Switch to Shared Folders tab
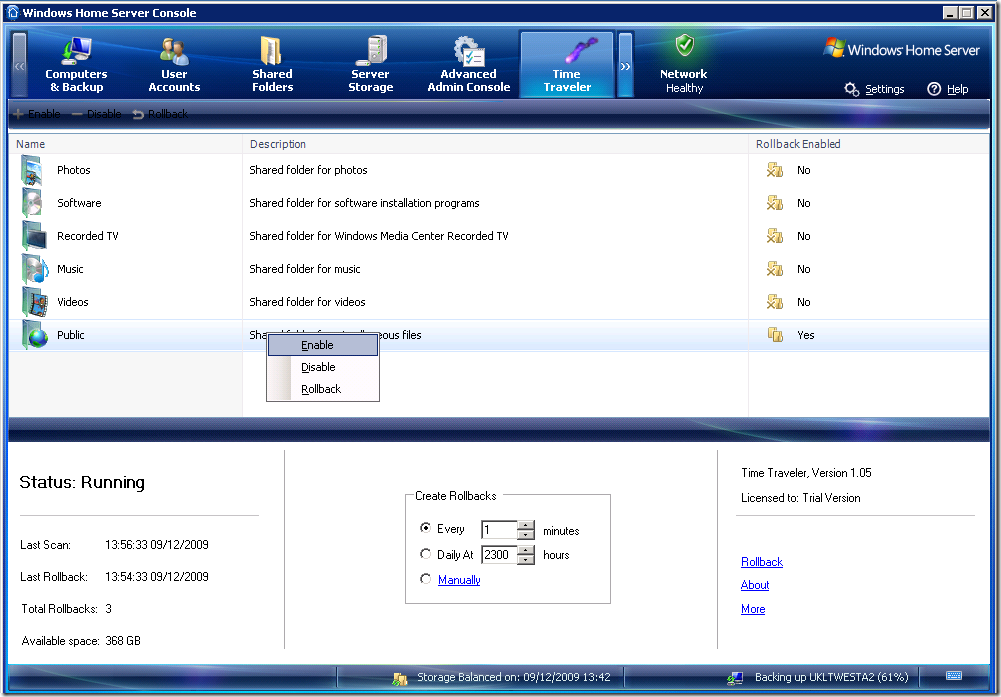Screen dimensions: 1001x697 point(273,65)
